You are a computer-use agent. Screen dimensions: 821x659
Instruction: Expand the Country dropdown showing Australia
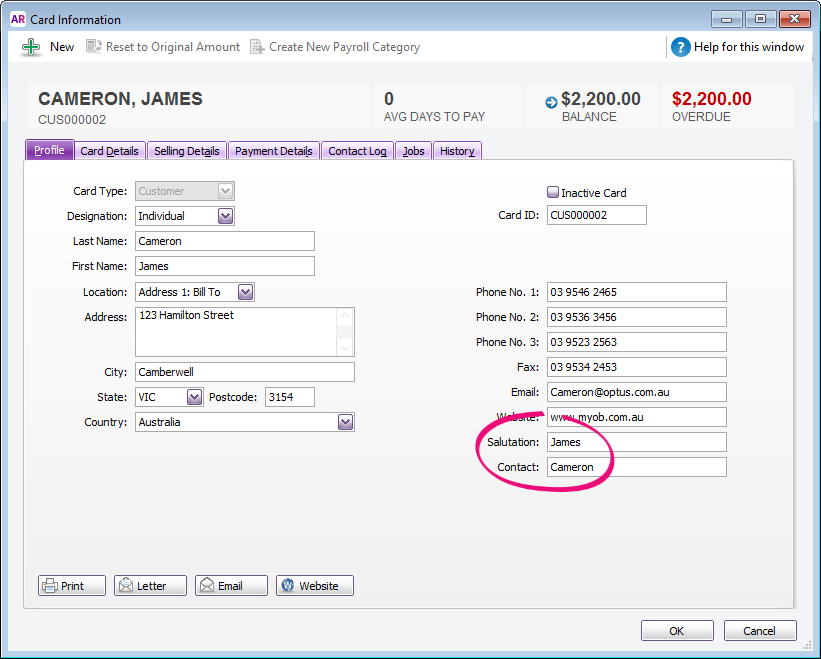[345, 422]
